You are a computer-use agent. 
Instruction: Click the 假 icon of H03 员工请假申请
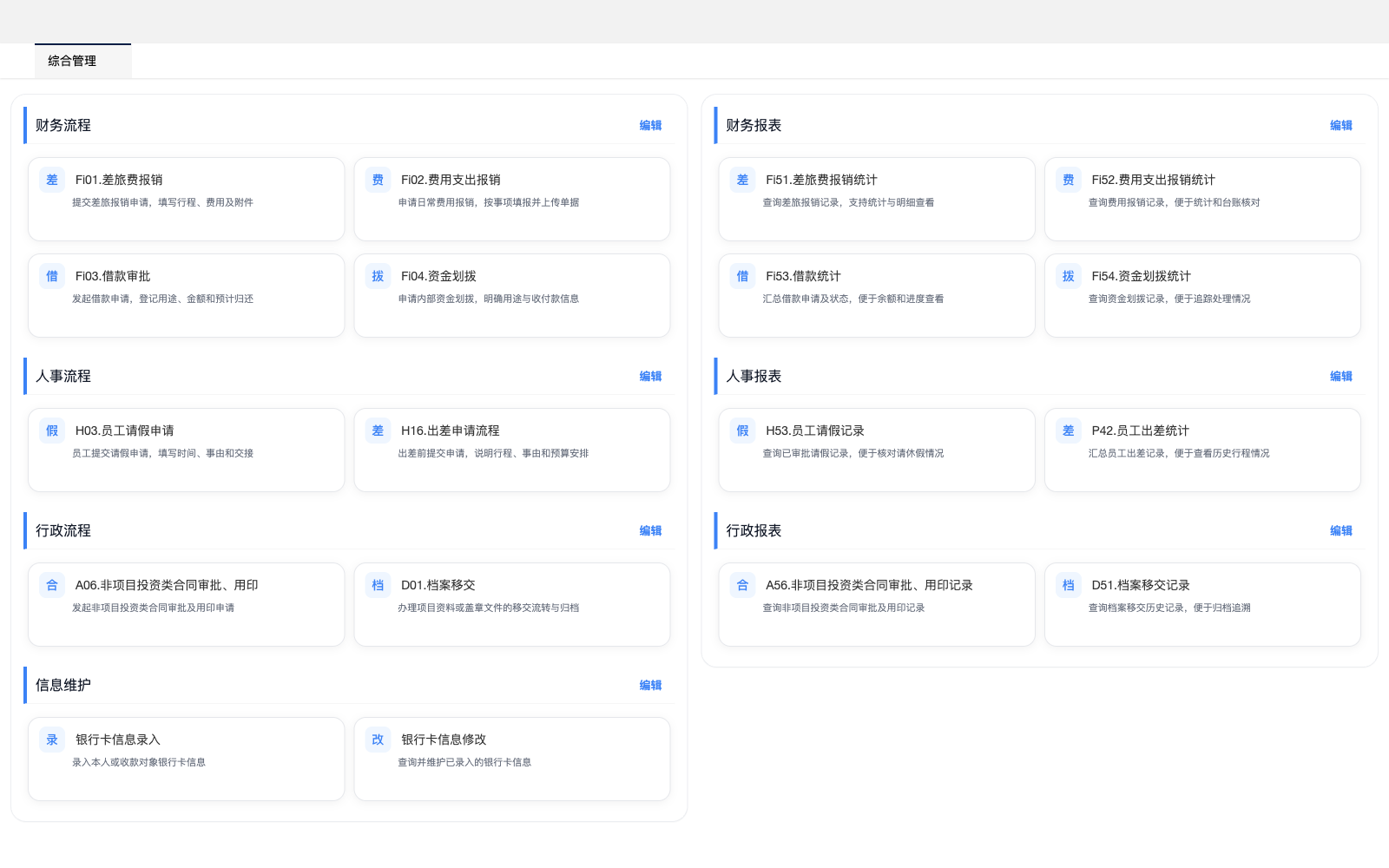click(52, 431)
